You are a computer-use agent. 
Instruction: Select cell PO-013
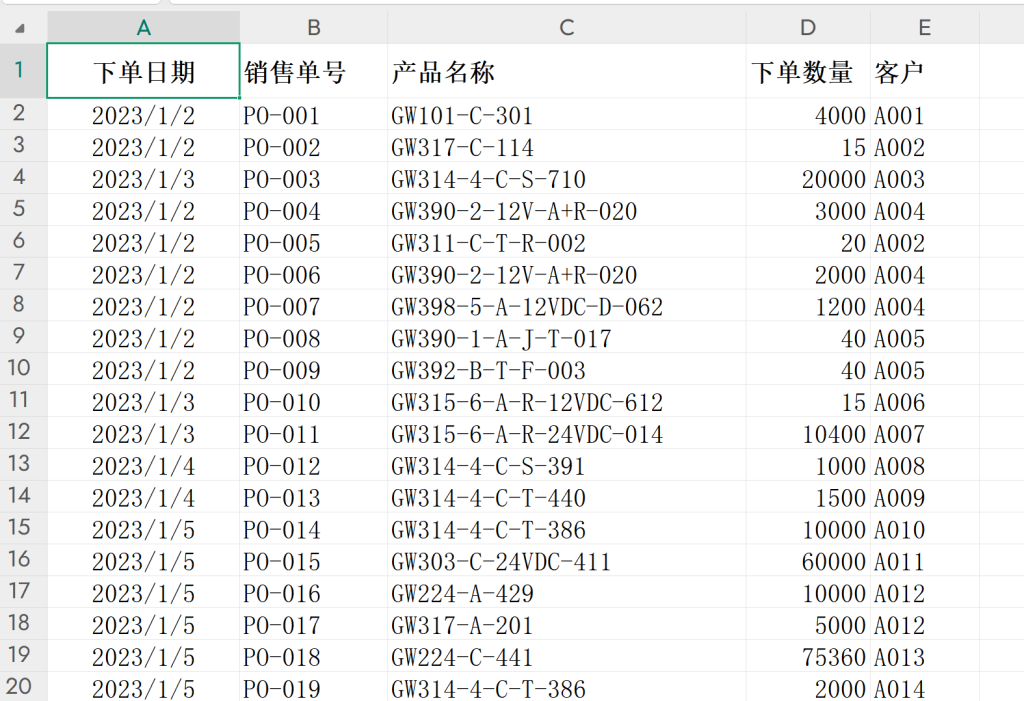click(x=313, y=497)
